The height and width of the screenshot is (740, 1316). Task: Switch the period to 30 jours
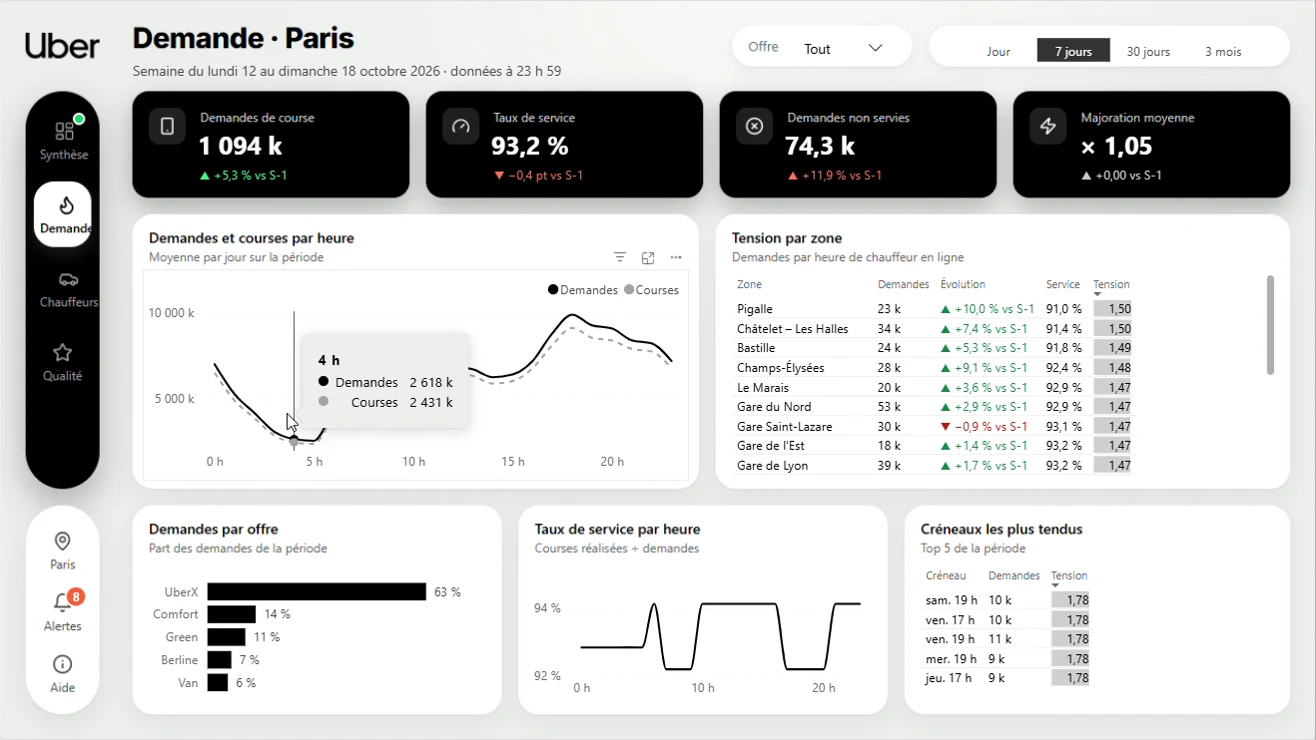point(1148,51)
